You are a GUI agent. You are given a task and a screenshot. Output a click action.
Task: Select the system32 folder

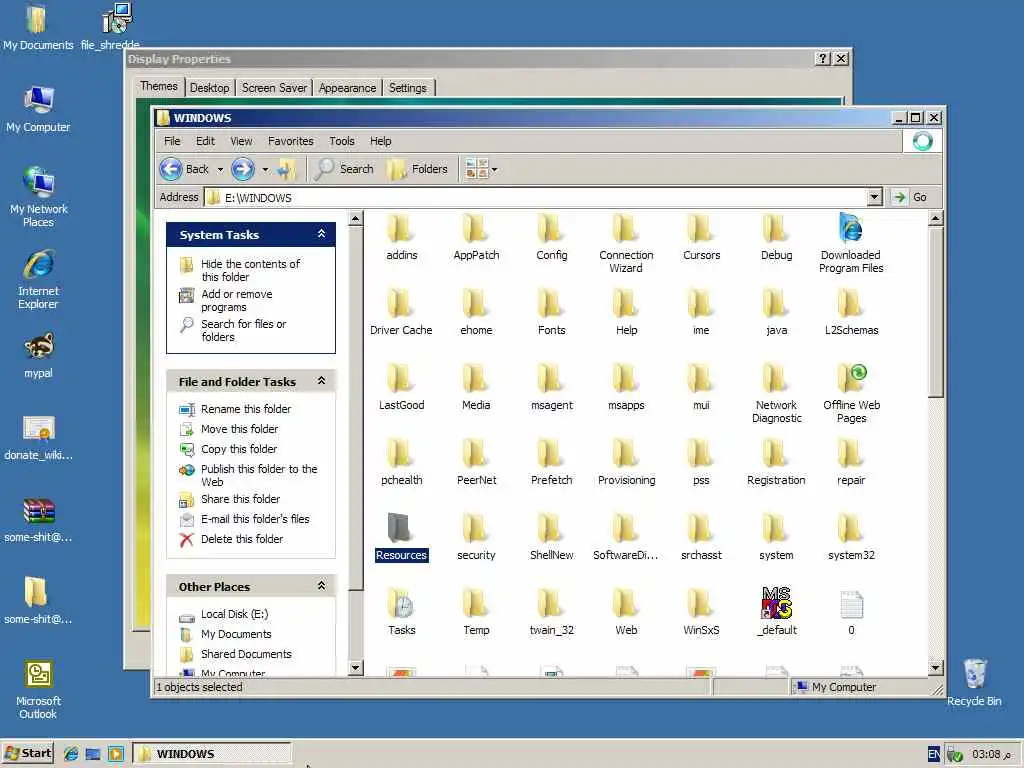coord(851,536)
